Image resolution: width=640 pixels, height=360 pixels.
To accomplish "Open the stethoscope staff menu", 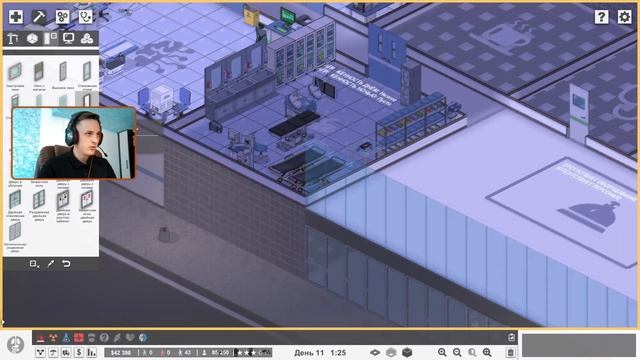I will click(86, 17).
